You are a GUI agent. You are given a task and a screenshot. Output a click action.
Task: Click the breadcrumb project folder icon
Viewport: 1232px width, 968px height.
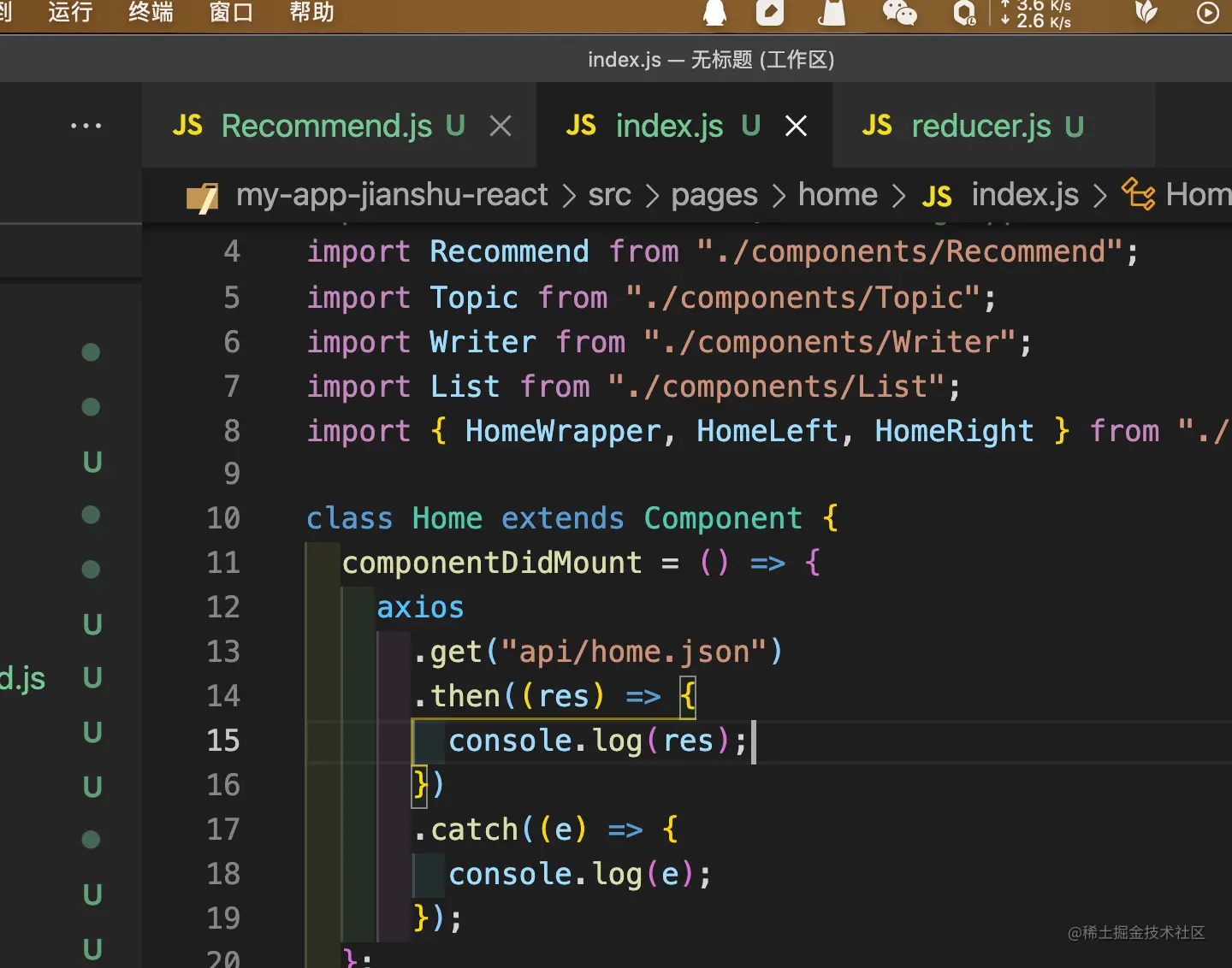pos(203,198)
